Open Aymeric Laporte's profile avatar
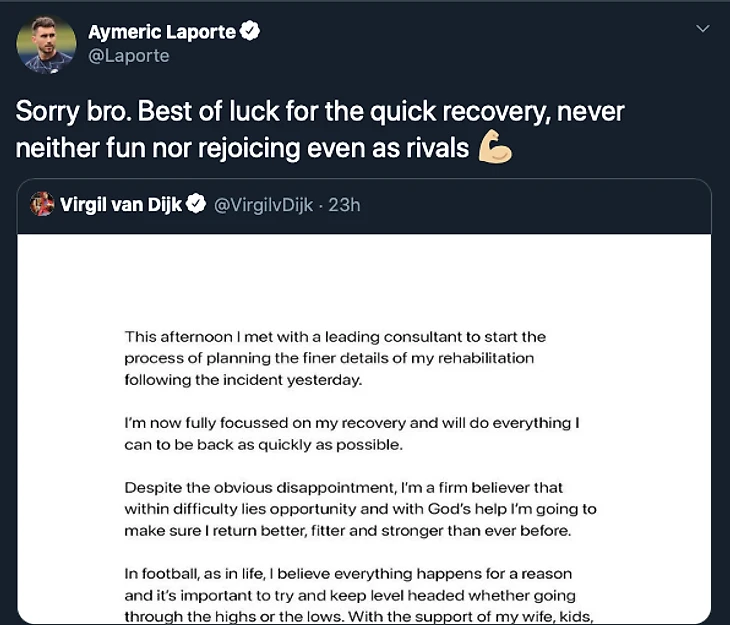The image size is (730, 625). 46,45
